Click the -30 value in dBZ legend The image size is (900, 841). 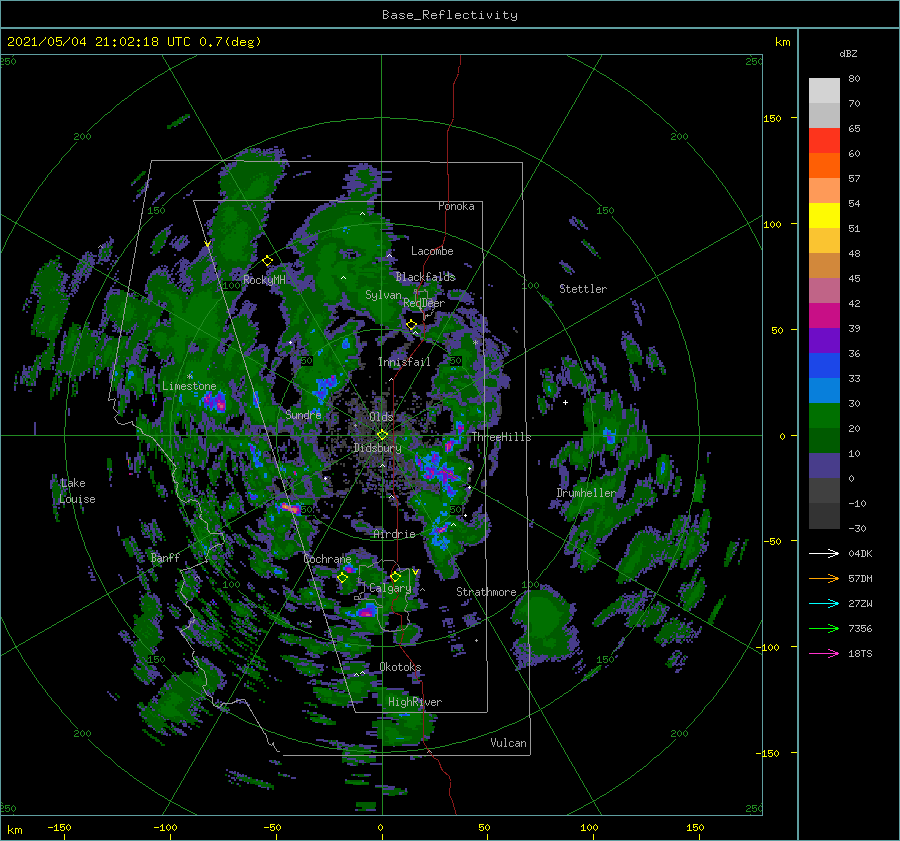click(x=858, y=528)
